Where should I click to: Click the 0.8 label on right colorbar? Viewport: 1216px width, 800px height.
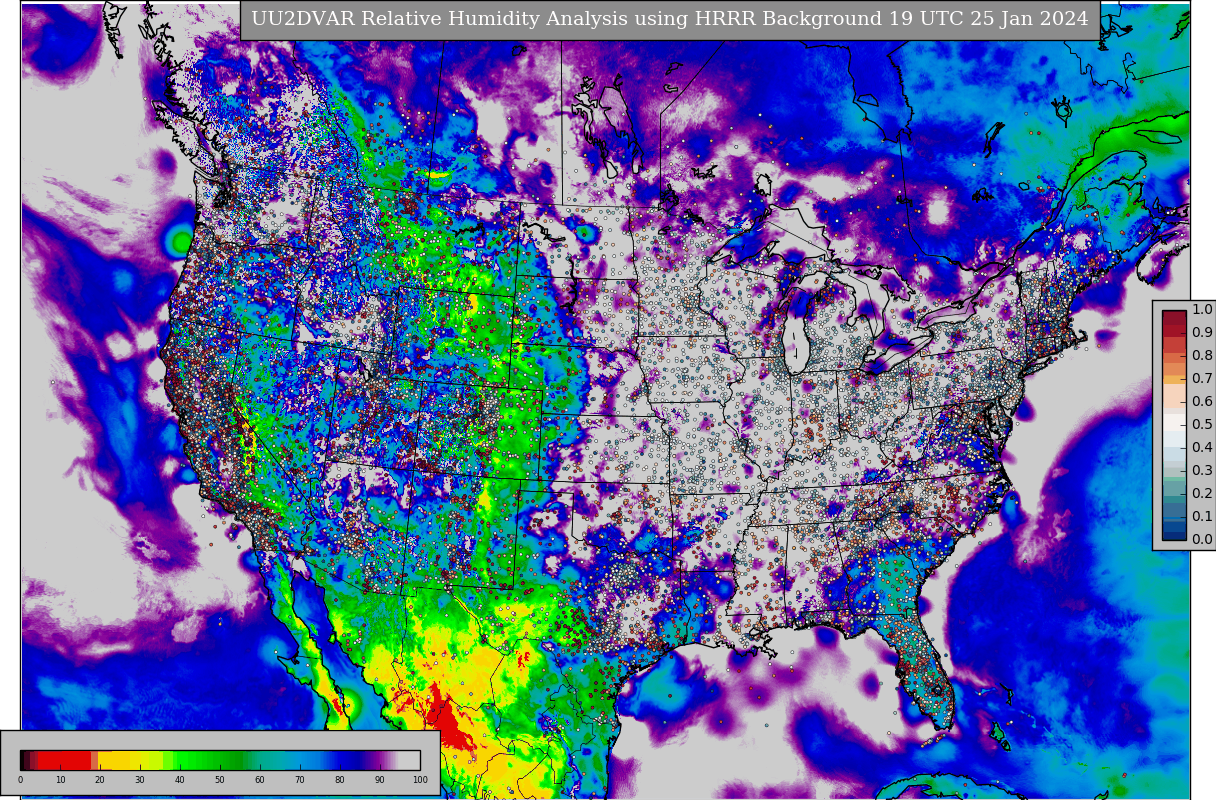coord(1202,355)
